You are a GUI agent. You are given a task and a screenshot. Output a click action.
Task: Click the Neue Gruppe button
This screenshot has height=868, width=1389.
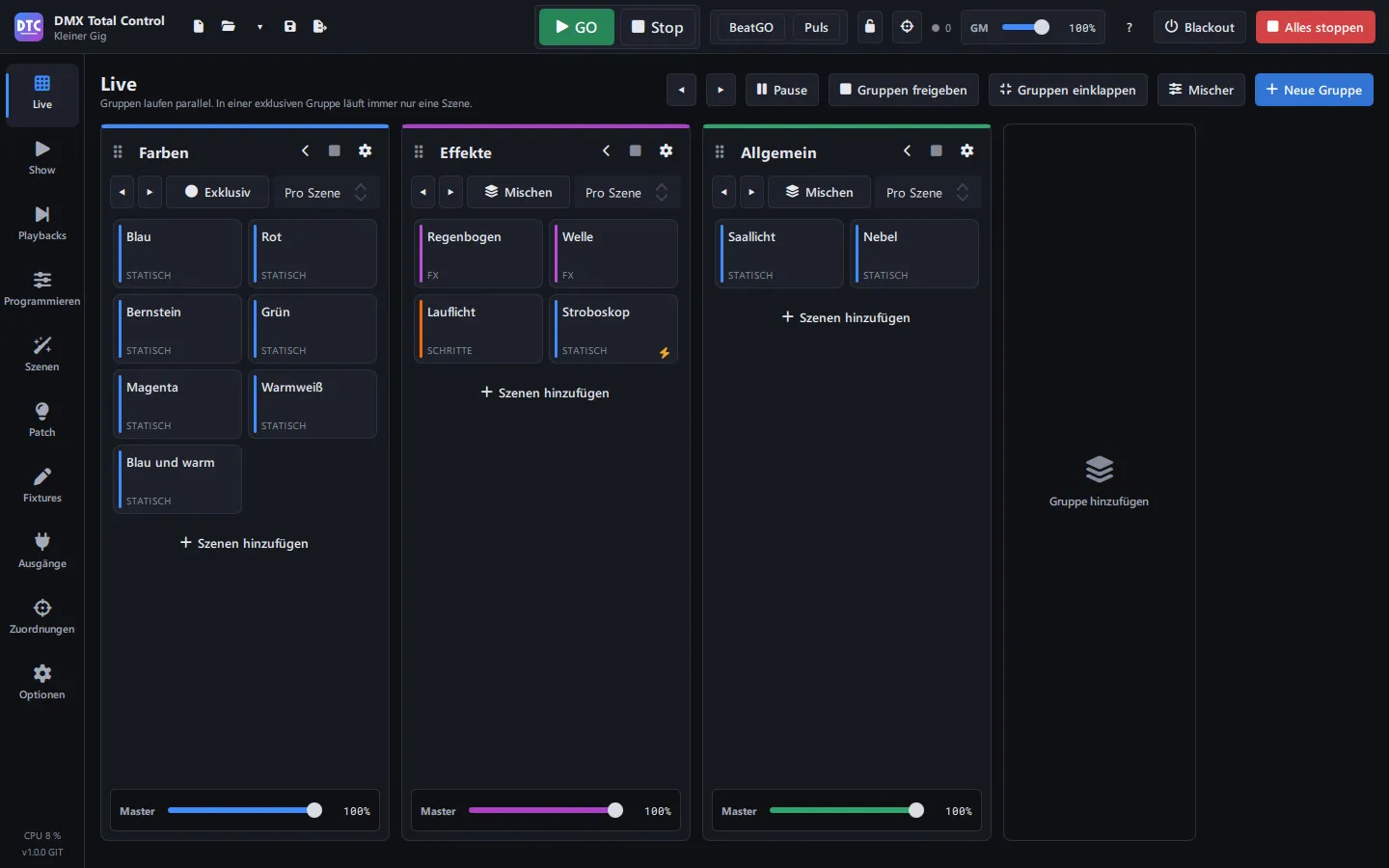(1314, 90)
